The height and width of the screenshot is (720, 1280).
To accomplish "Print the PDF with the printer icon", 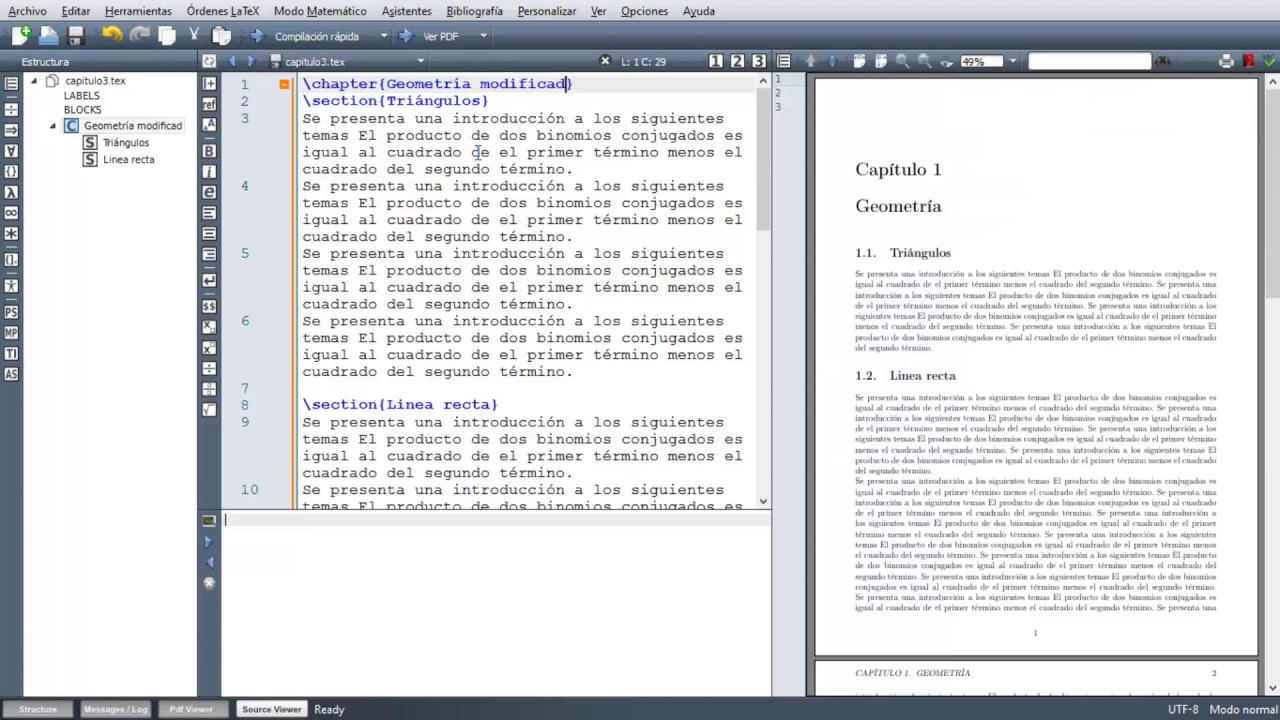I will (x=1226, y=62).
